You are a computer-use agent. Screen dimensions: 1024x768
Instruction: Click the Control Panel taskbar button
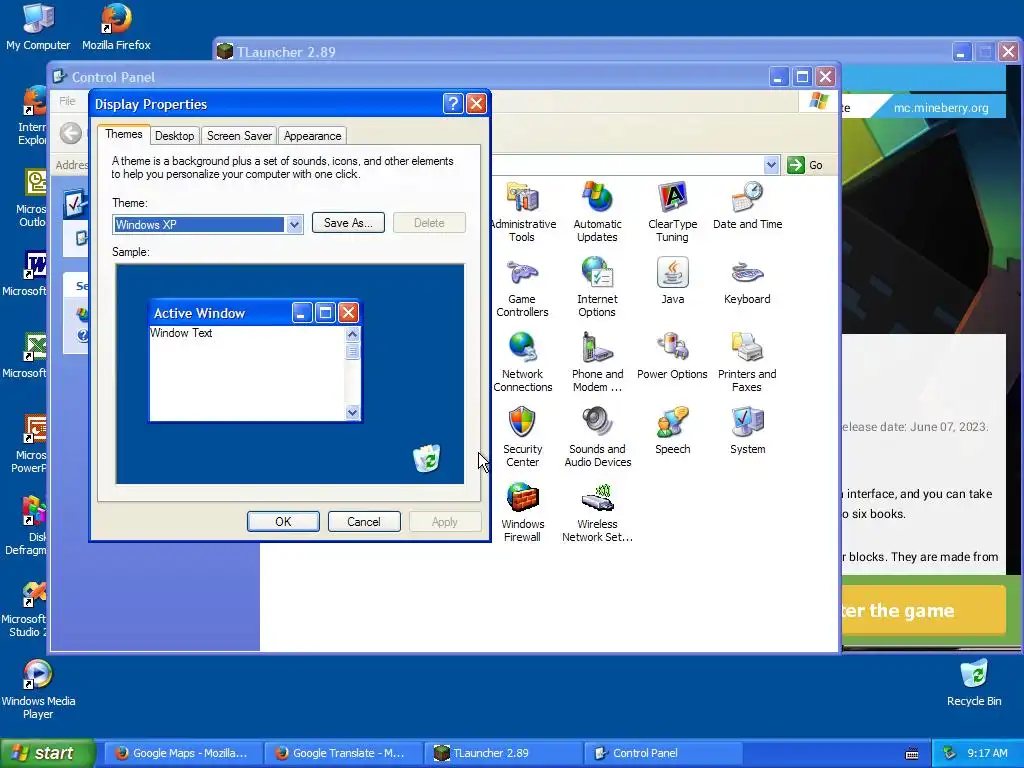(663, 753)
